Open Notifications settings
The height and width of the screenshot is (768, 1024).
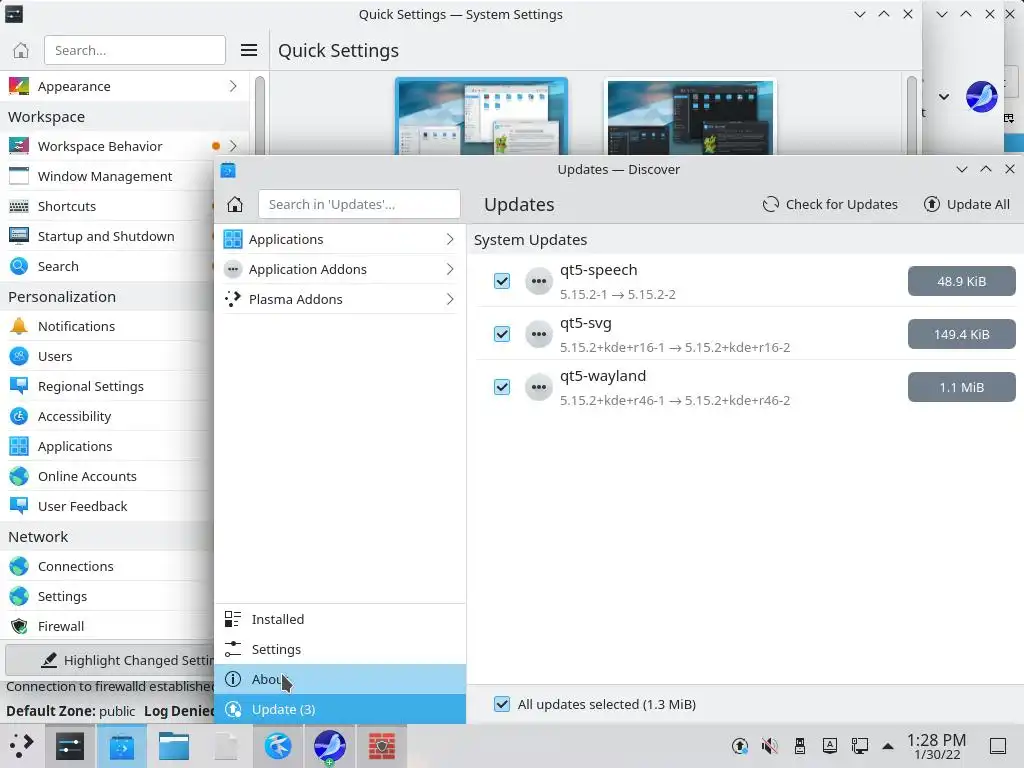click(108, 327)
